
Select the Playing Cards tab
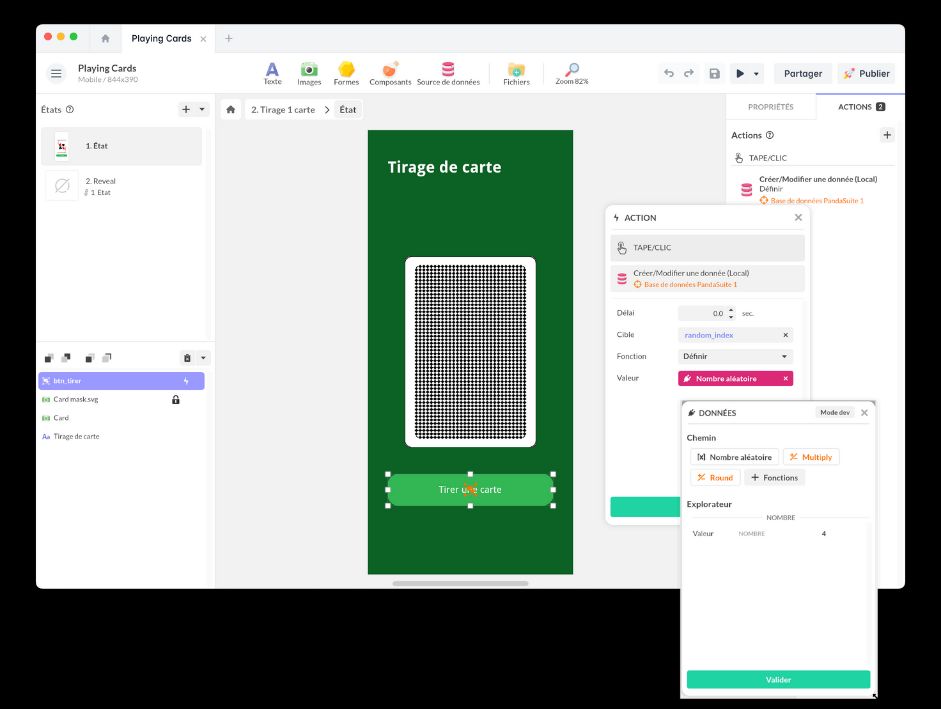pyautogui.click(x=161, y=38)
